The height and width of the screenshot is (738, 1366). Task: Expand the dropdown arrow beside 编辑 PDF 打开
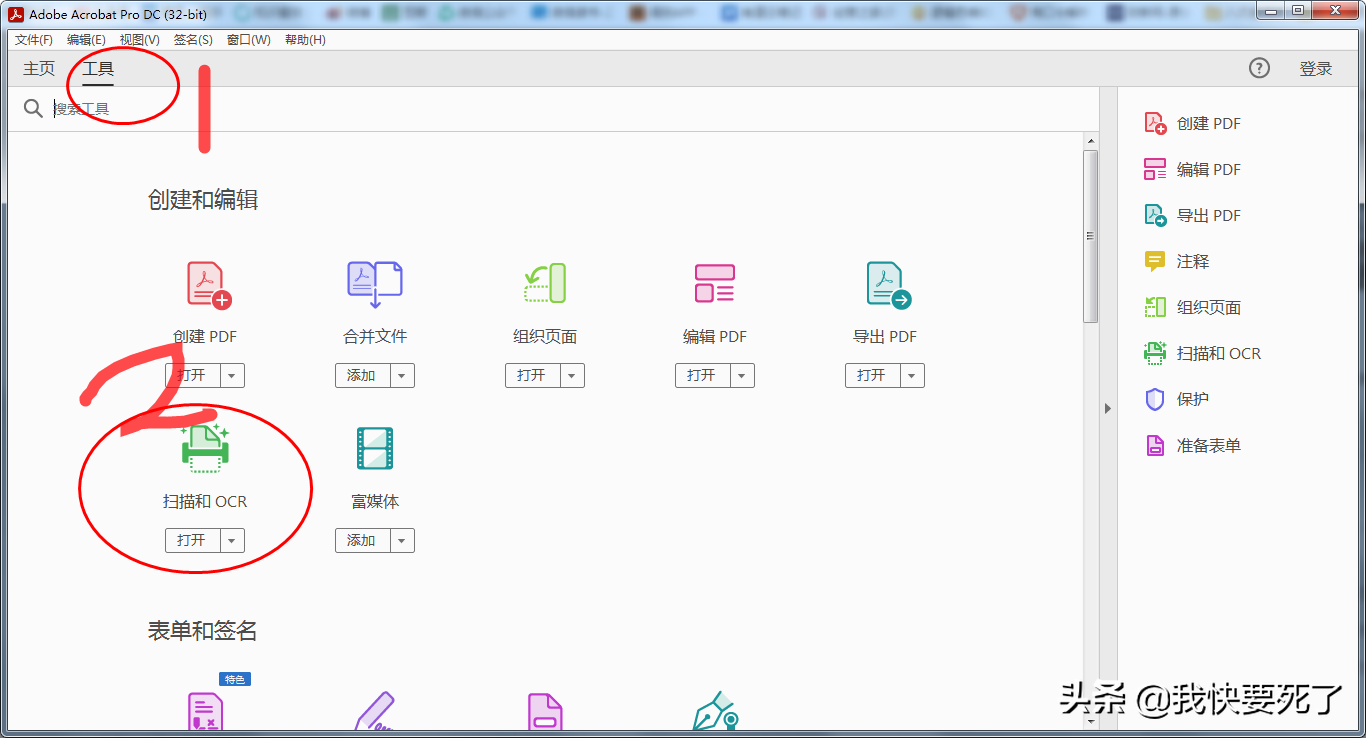click(742, 375)
